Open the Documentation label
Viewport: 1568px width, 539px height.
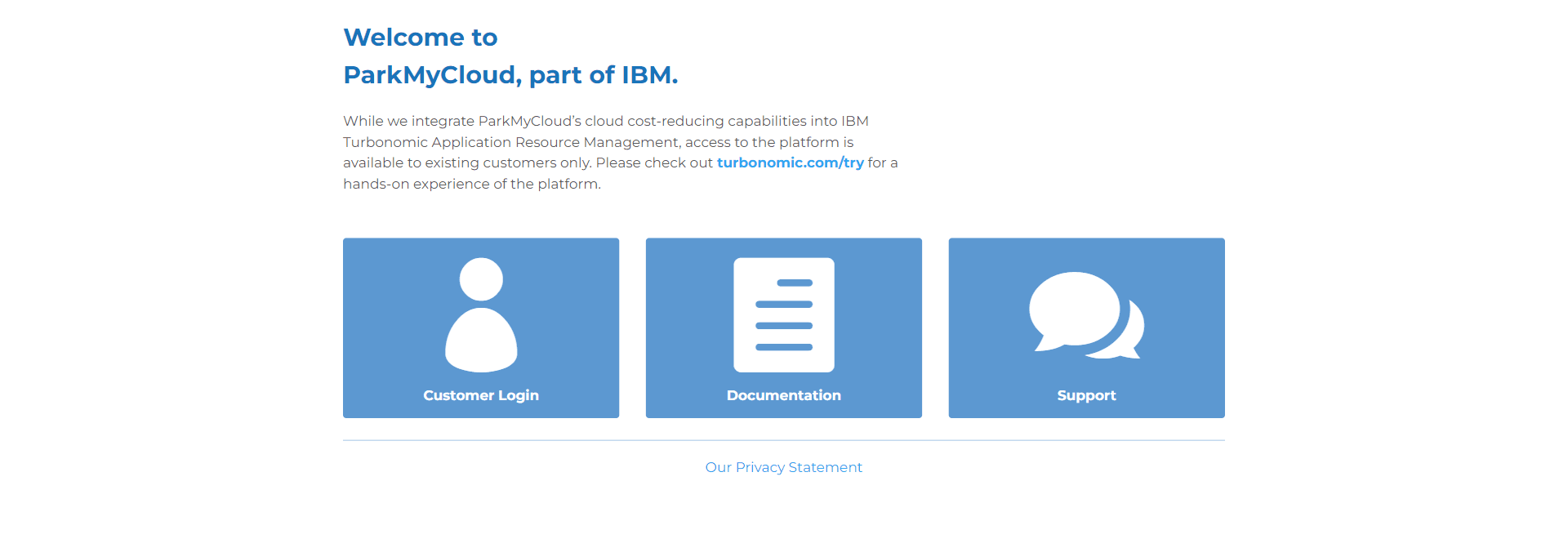(x=784, y=395)
